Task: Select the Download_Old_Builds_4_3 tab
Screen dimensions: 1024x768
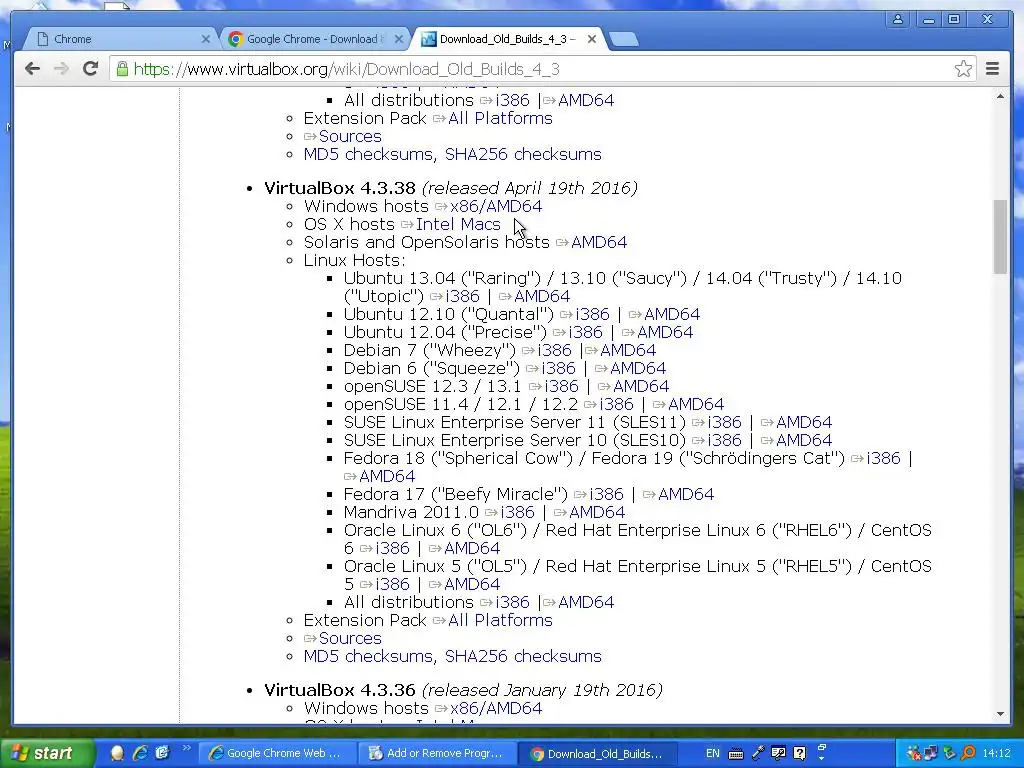Action: tap(506, 39)
